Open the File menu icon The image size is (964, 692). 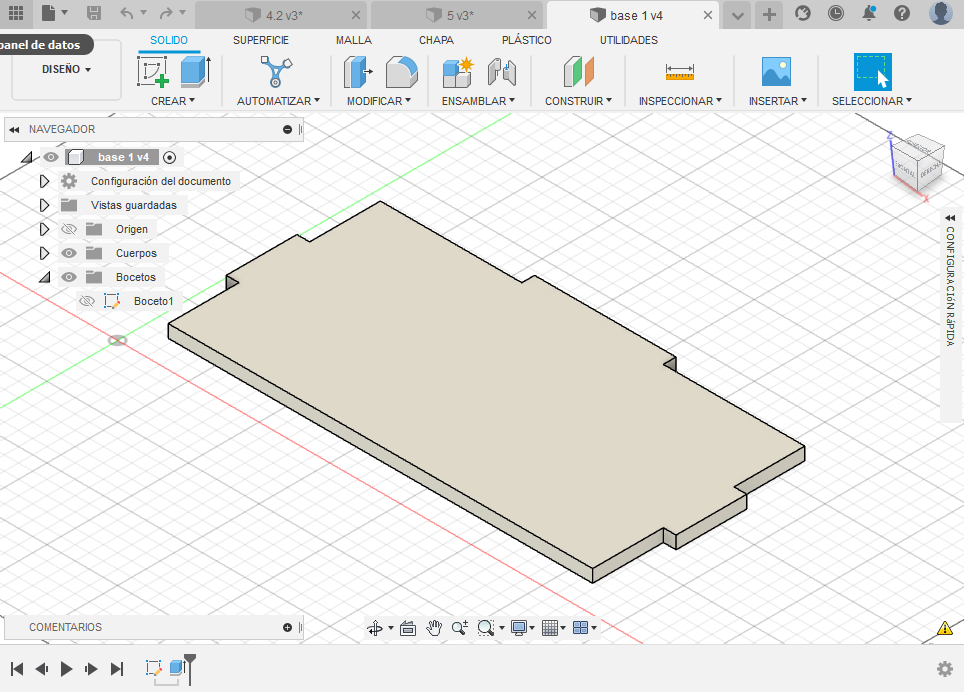(49, 12)
